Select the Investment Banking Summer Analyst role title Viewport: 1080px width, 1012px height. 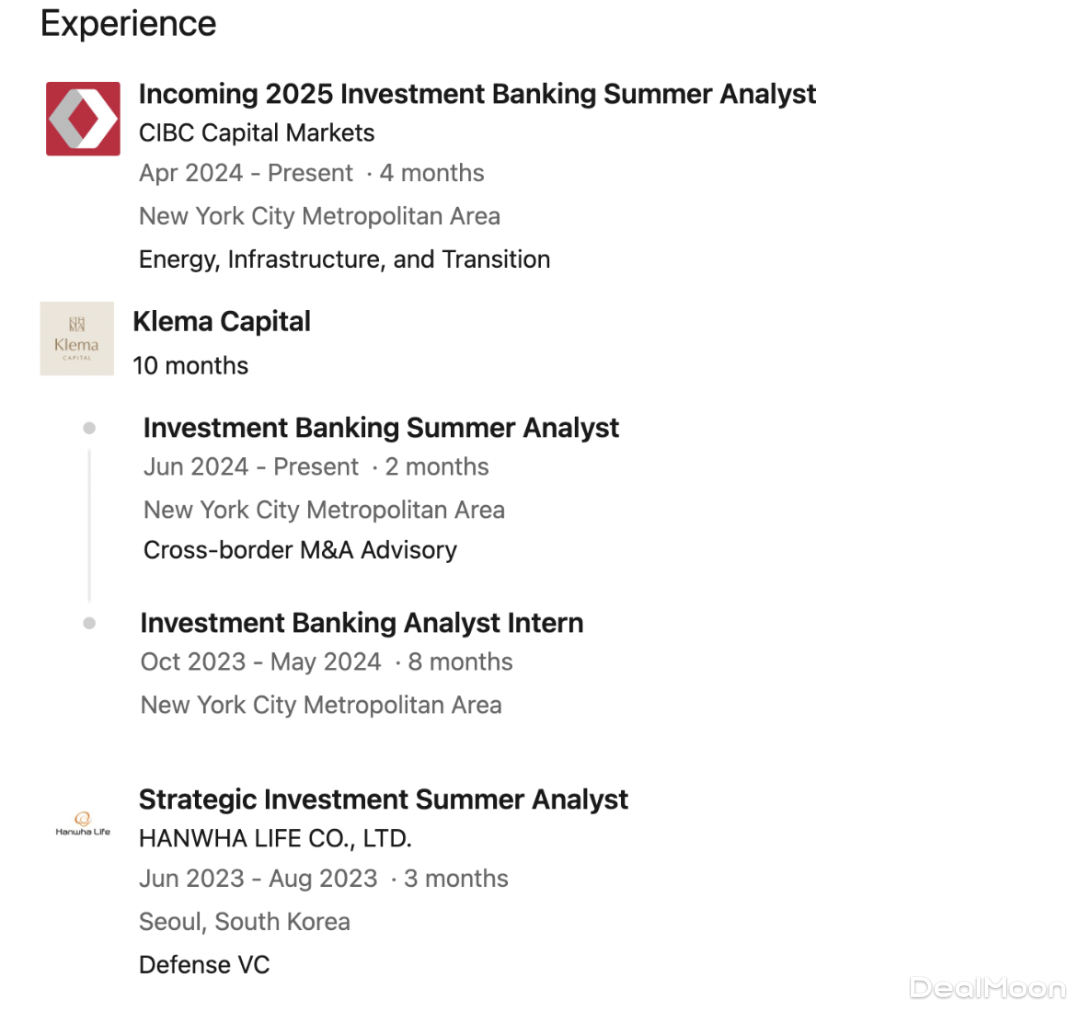pyautogui.click(x=381, y=428)
